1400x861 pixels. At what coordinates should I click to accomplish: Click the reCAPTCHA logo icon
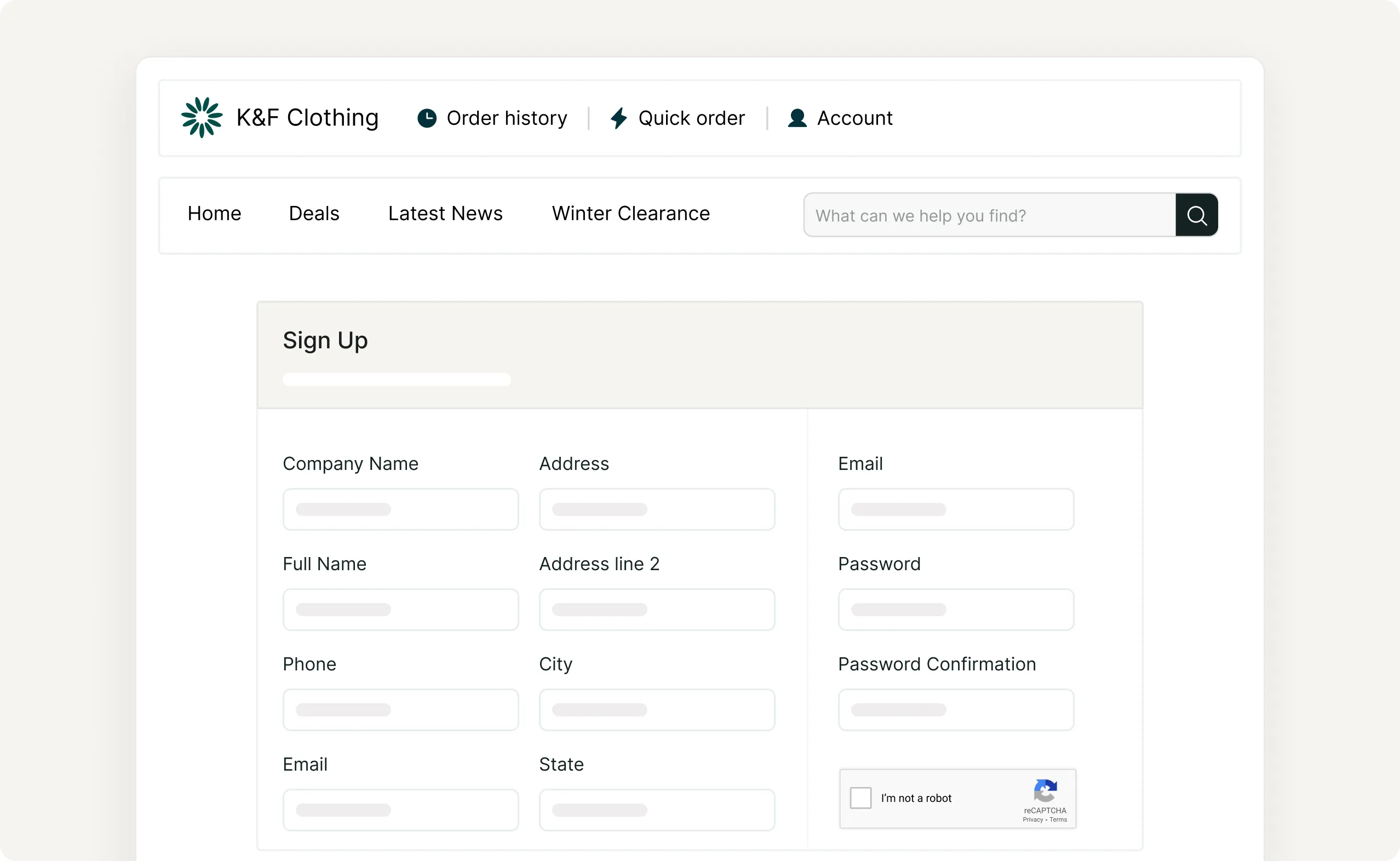click(x=1045, y=790)
